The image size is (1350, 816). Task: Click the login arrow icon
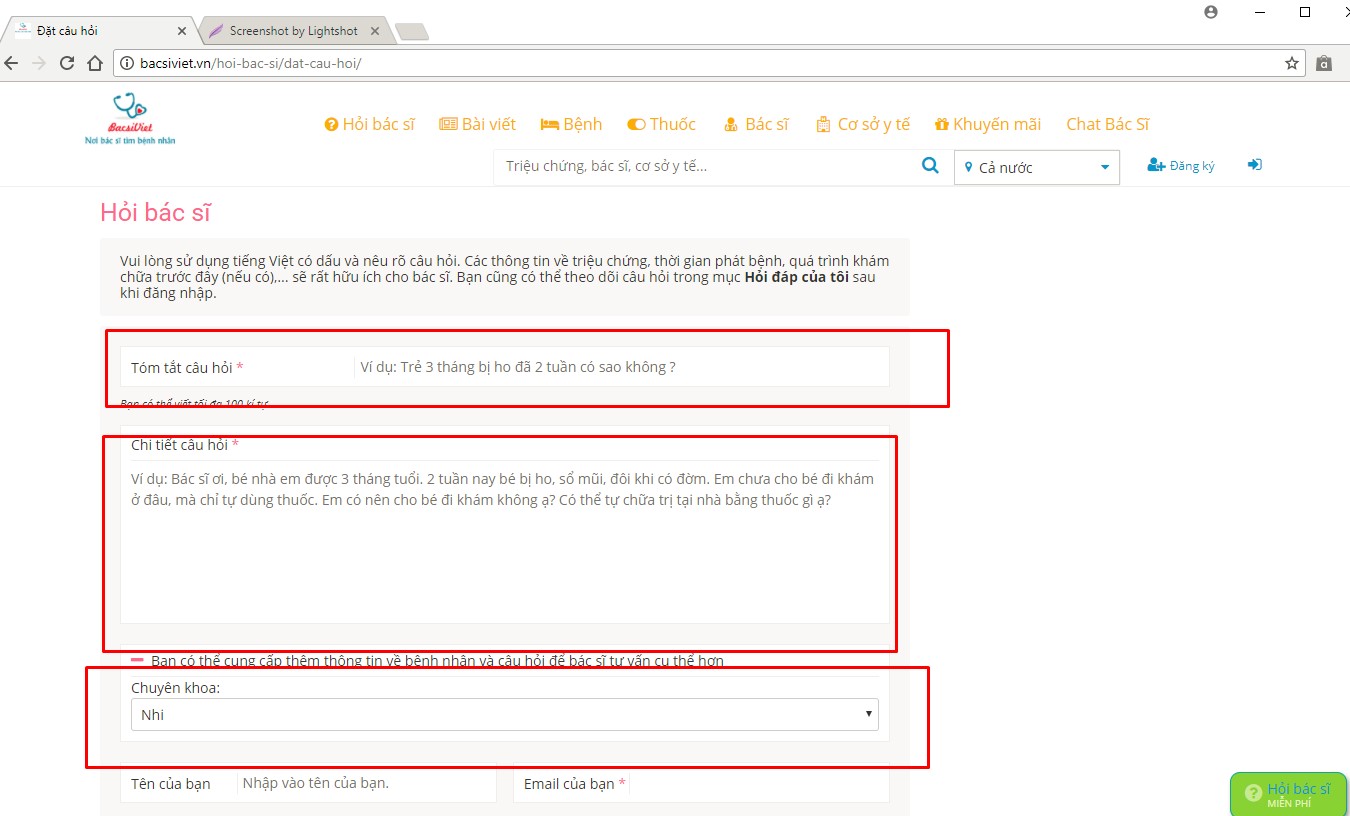[1254, 165]
